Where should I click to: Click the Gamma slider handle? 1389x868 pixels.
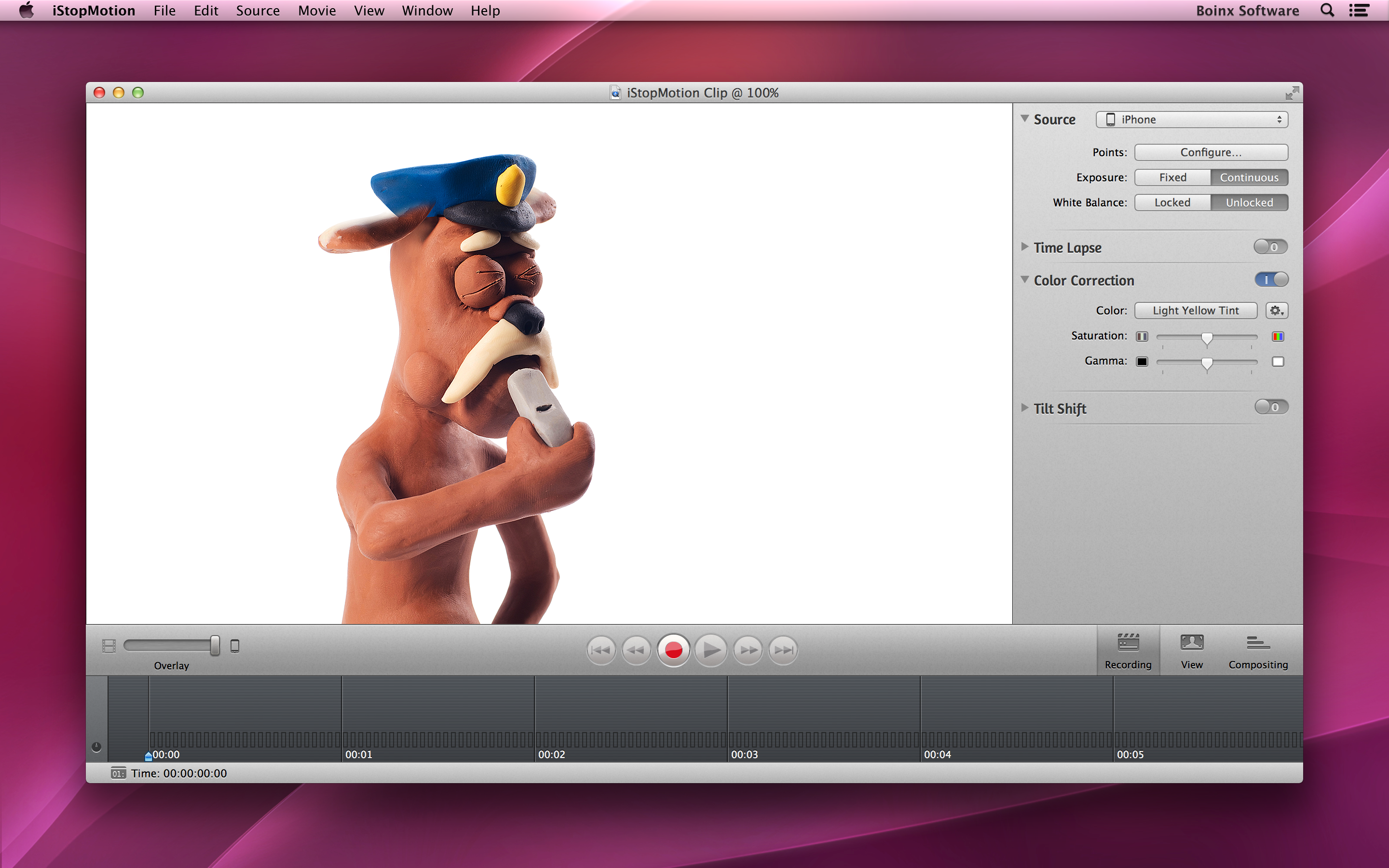pyautogui.click(x=1207, y=364)
